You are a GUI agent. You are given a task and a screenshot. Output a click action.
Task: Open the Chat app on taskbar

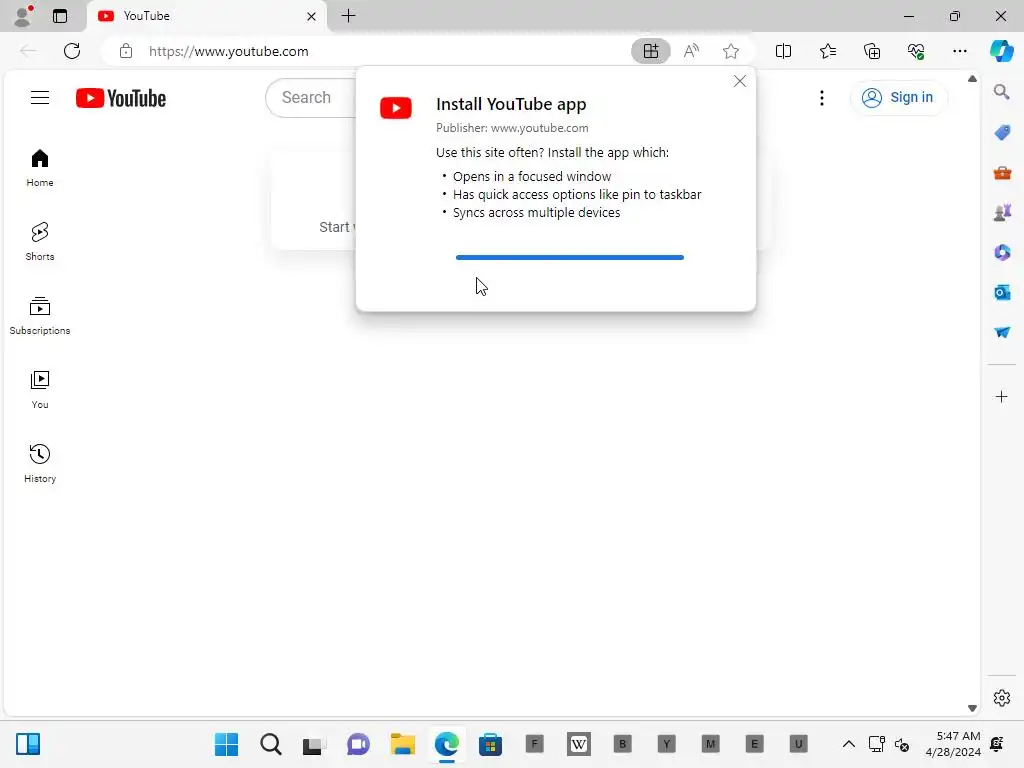pos(358,744)
